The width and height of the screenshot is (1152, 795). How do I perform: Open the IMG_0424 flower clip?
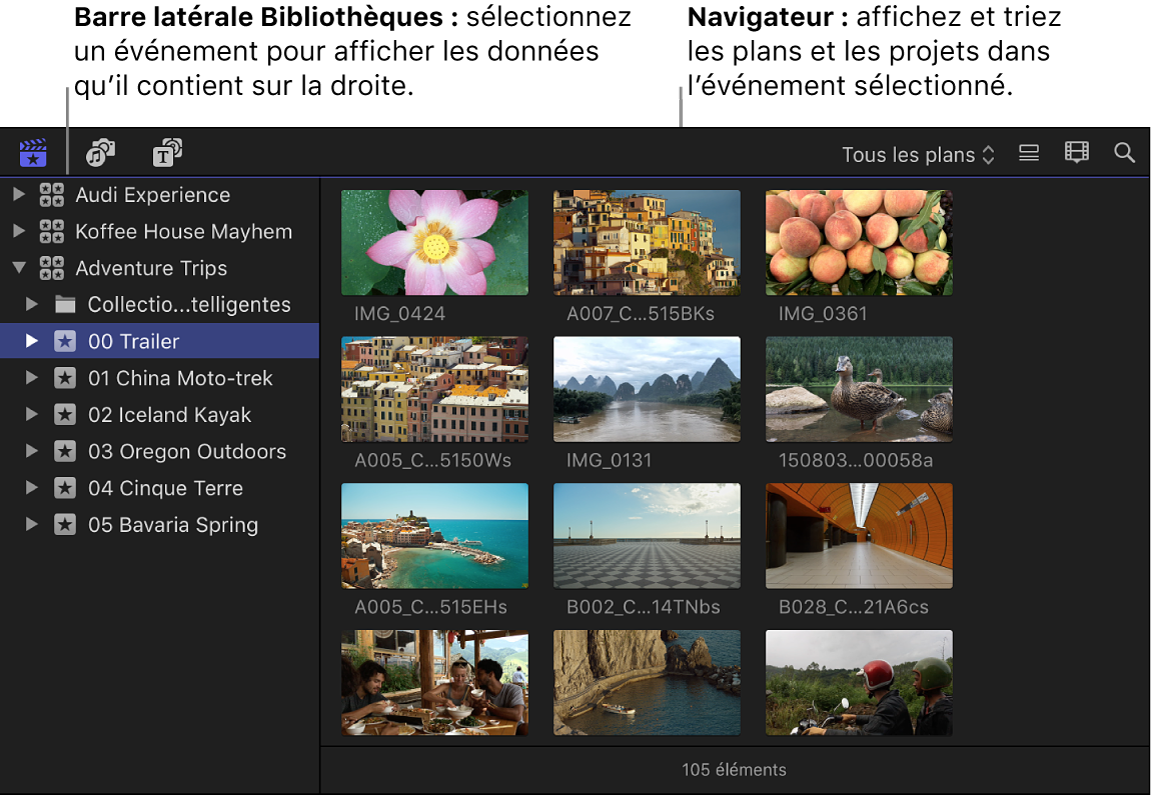pos(434,242)
